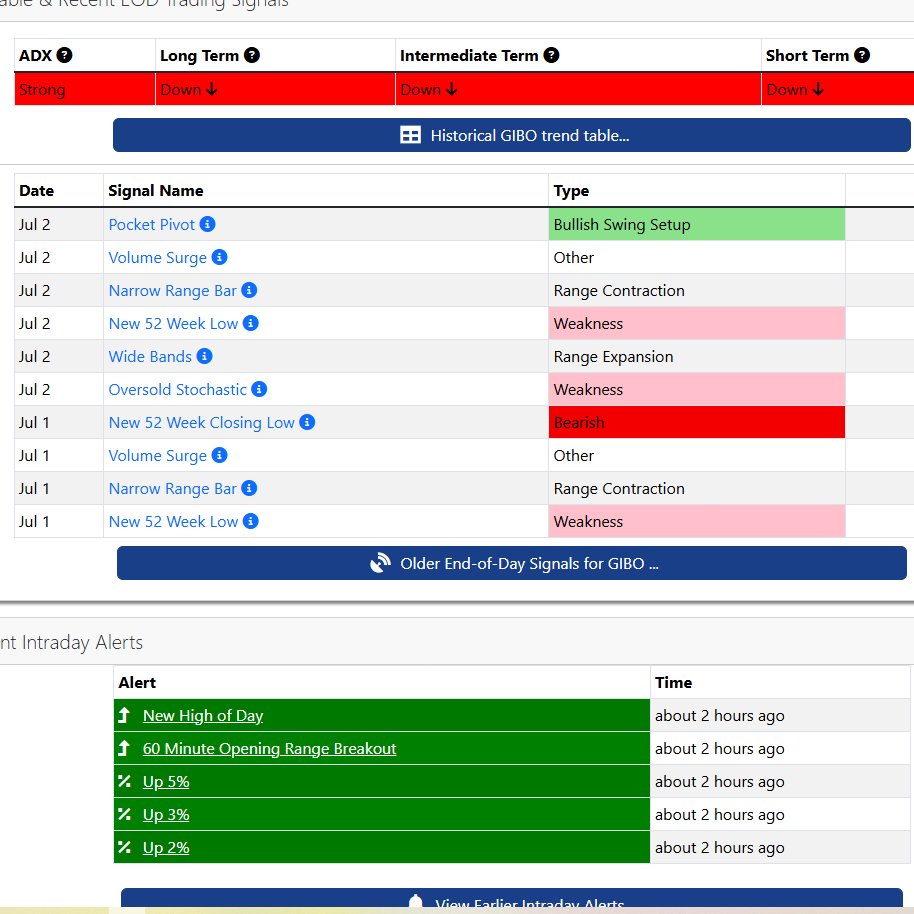914x914 pixels.
Task: Open the Jul 2 Narrow Range Bar link
Action: [x=173, y=290]
